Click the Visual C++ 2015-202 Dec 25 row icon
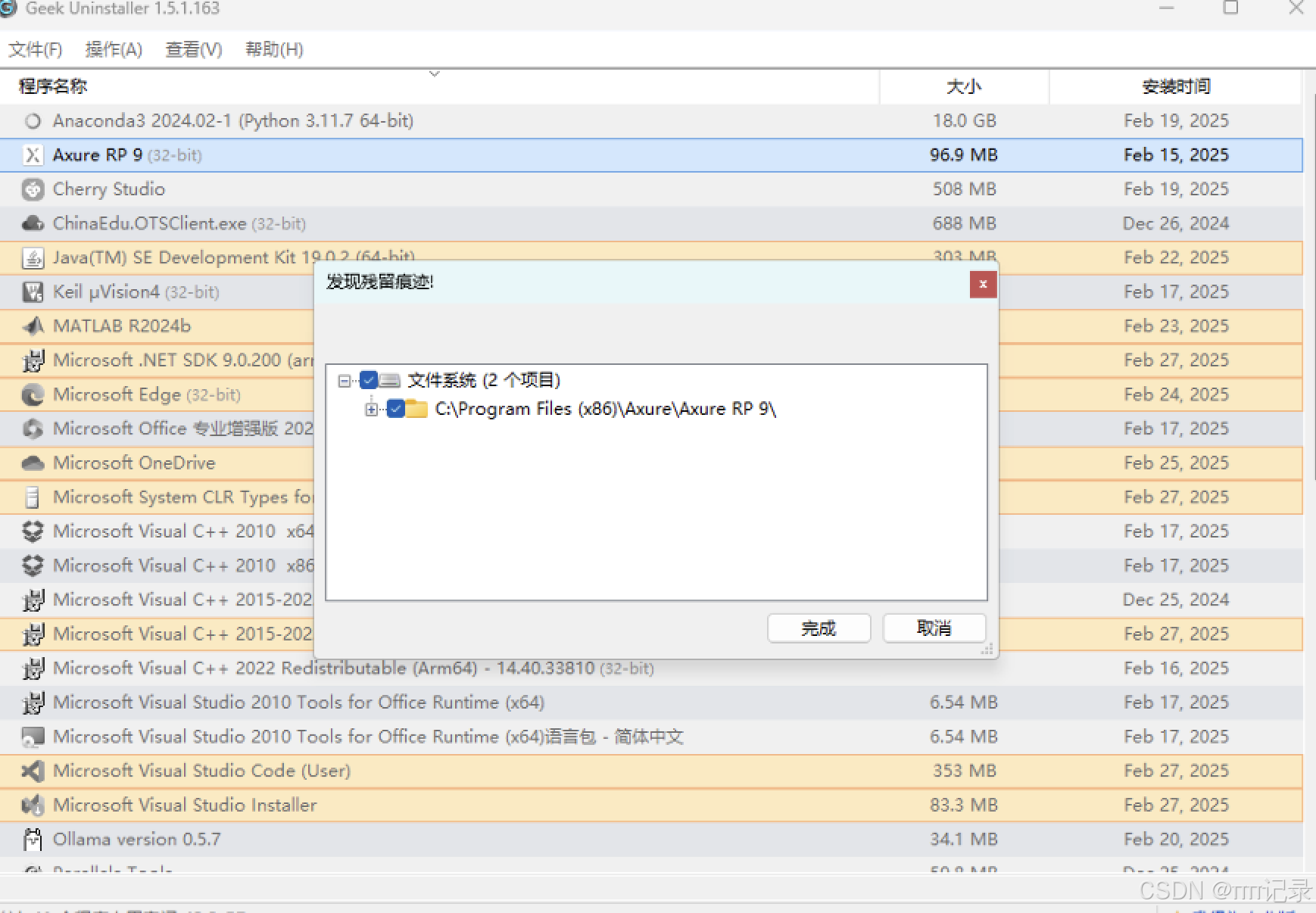The height and width of the screenshot is (913, 1316). tap(33, 600)
